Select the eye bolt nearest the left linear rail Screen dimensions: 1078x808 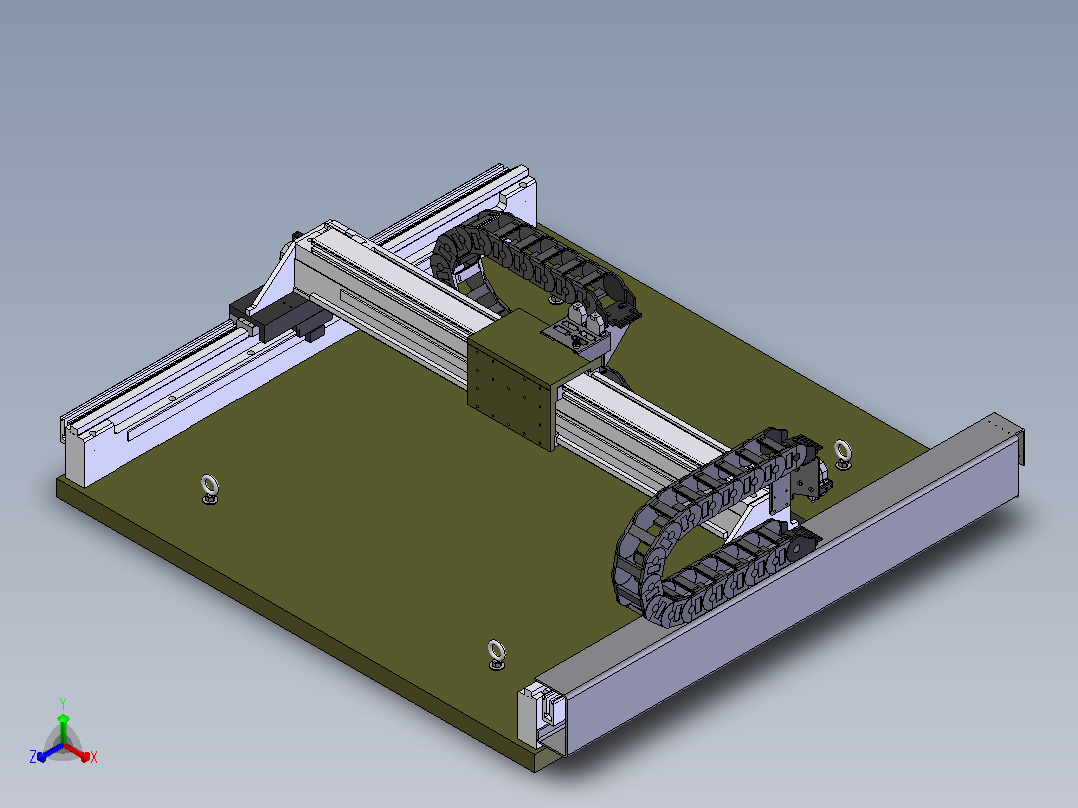(x=210, y=489)
